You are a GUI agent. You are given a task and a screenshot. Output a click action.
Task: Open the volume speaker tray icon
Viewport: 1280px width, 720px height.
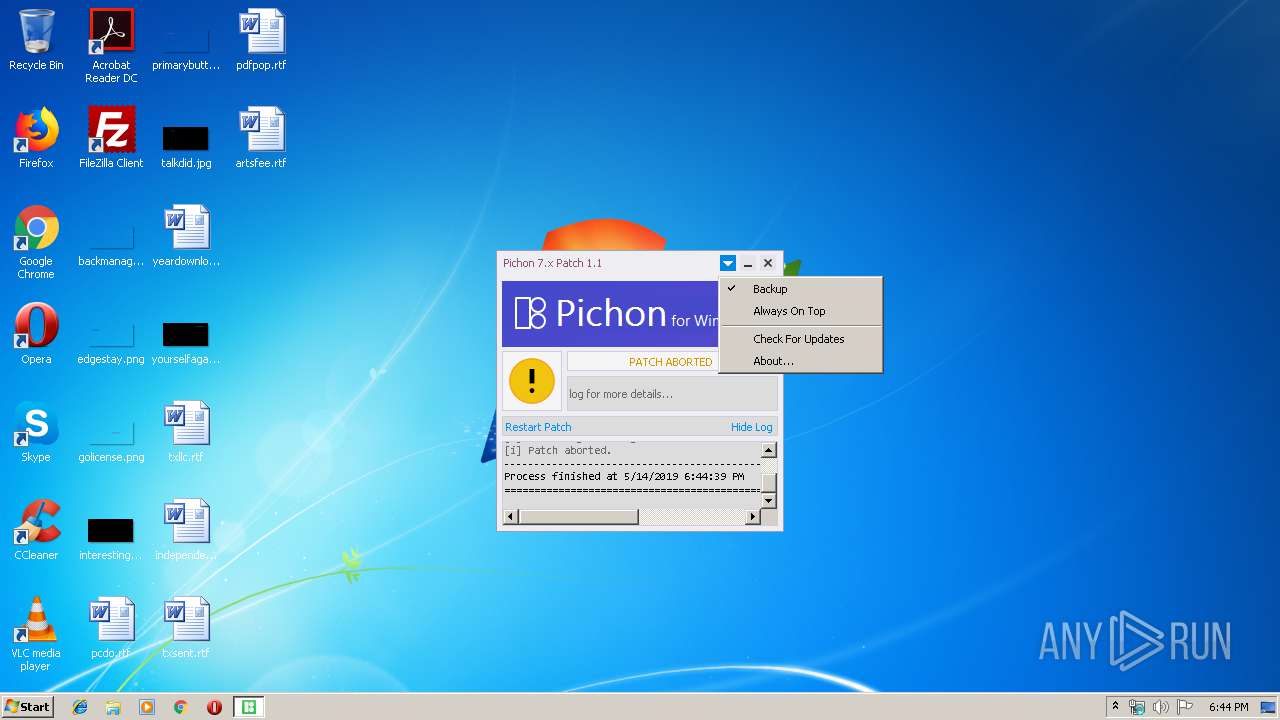1161,707
